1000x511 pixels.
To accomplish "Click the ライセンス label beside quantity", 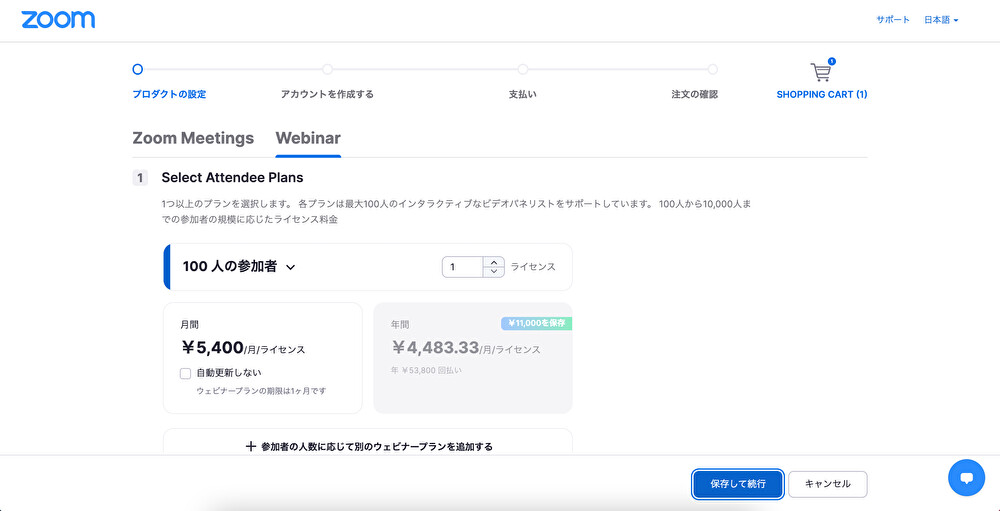I will point(533,267).
